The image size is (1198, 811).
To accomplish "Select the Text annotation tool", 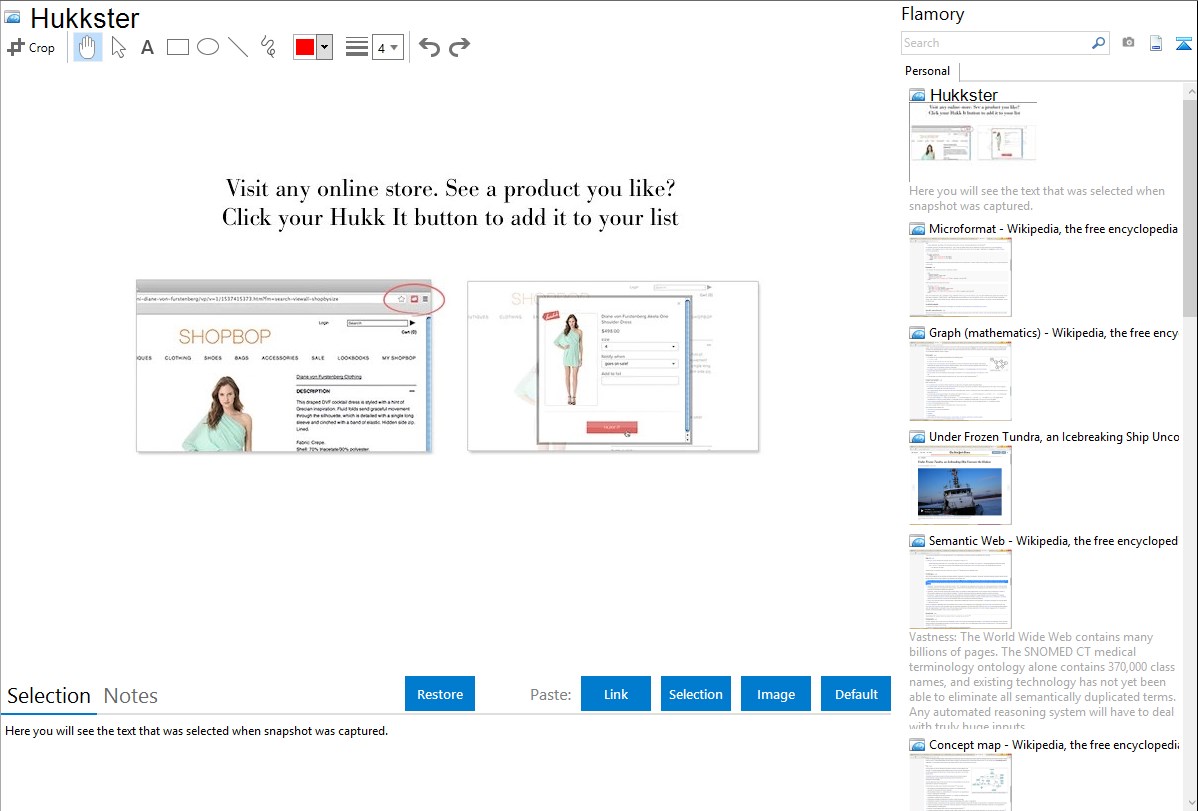I will coord(147,47).
